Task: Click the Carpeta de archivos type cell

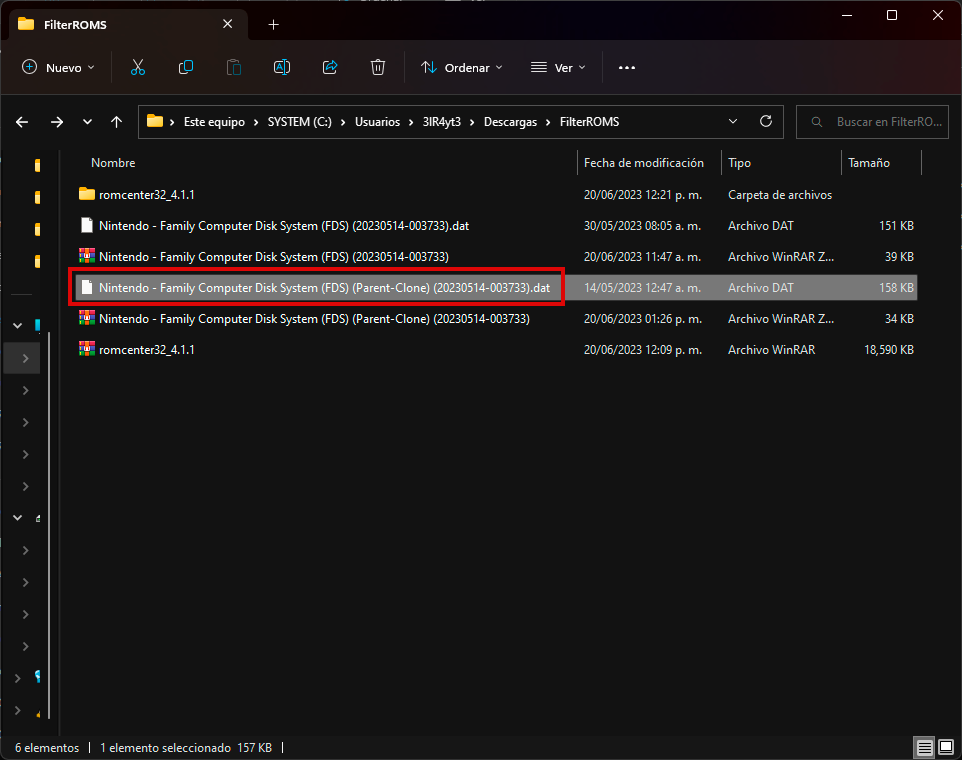Action: 780,194
